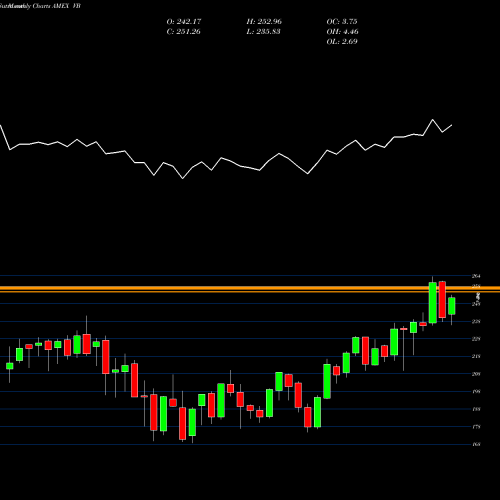
Task: Click the tallest green candlestick near 264
Action: 433,303
